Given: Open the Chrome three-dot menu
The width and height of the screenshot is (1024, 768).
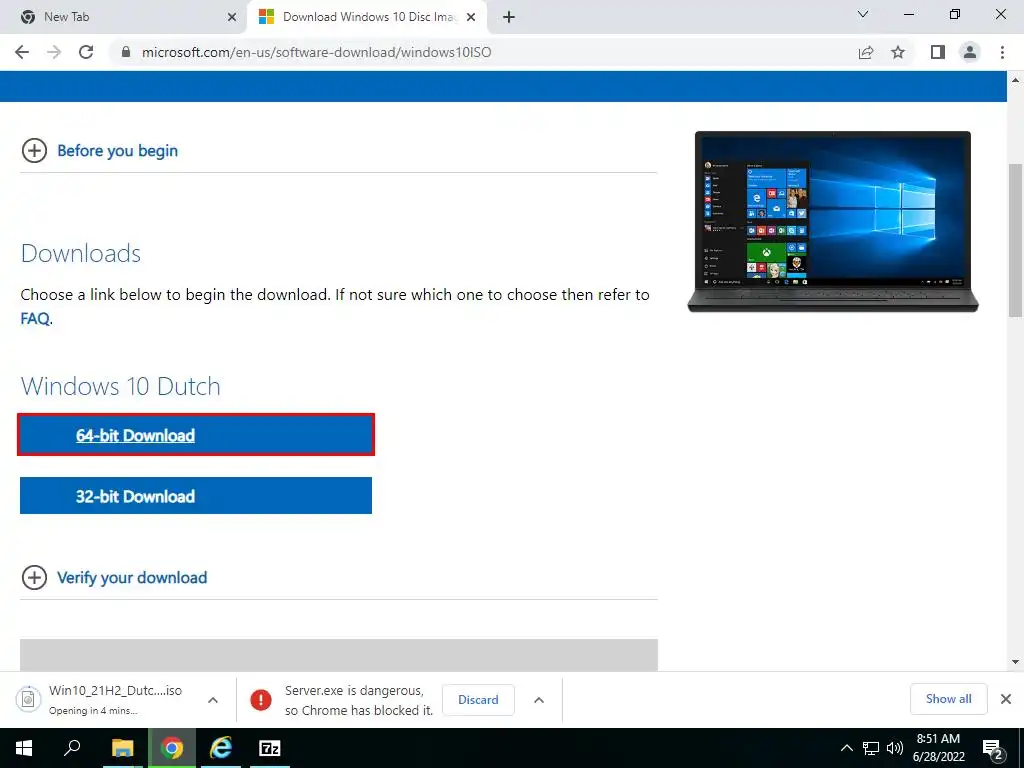Looking at the screenshot, I should (1002, 52).
